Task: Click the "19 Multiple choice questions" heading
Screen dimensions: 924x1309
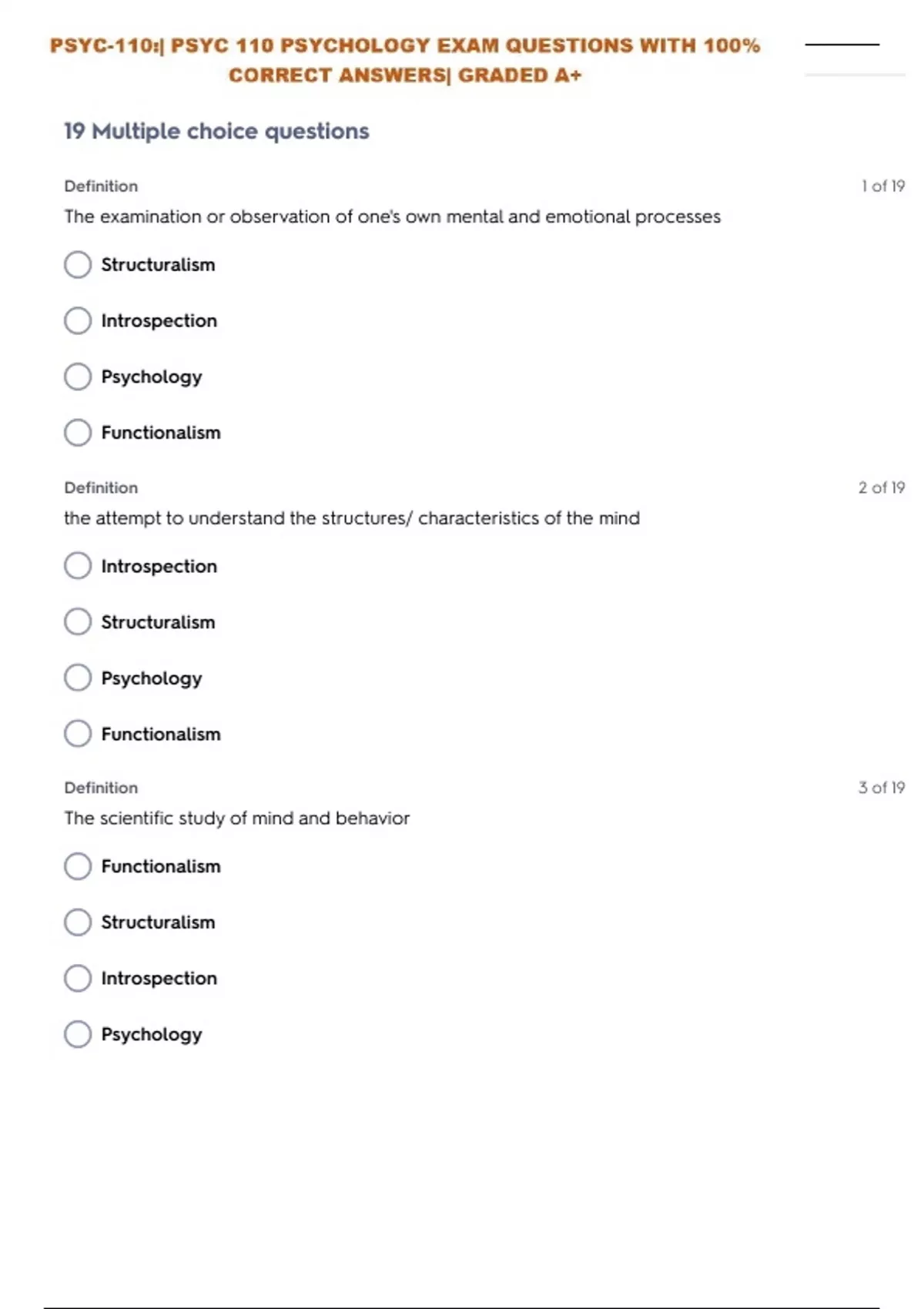Action: (x=216, y=132)
